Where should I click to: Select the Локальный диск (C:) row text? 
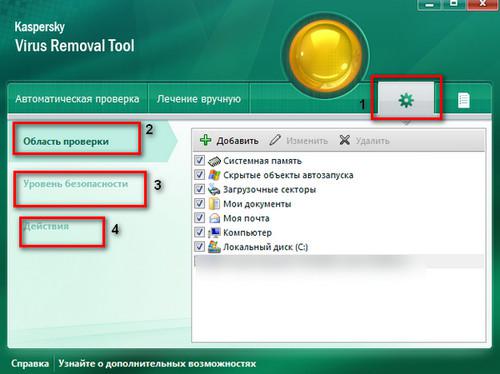click(266, 247)
